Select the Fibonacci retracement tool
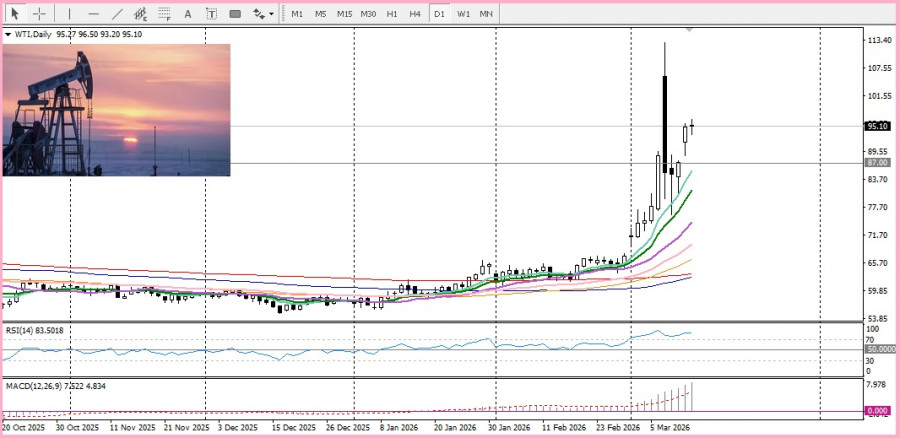The image size is (900, 438). pyautogui.click(x=164, y=14)
